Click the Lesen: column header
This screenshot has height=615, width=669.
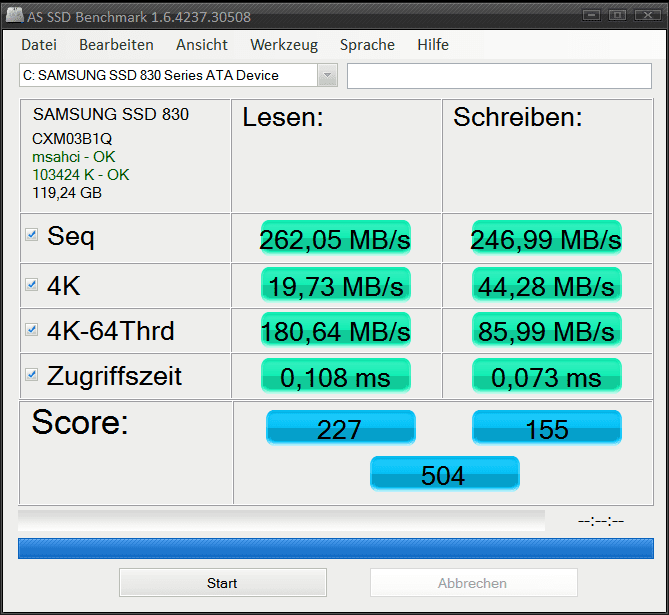283,117
